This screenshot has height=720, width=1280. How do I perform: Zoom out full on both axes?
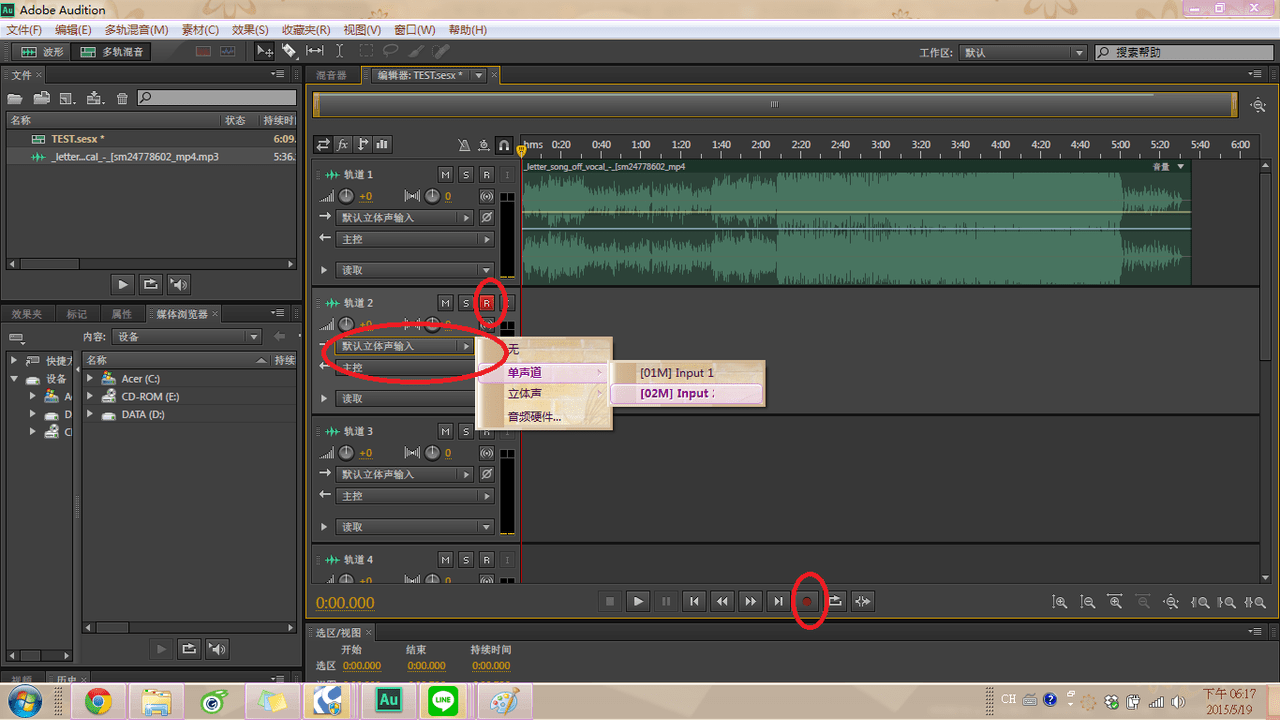(x=1171, y=602)
